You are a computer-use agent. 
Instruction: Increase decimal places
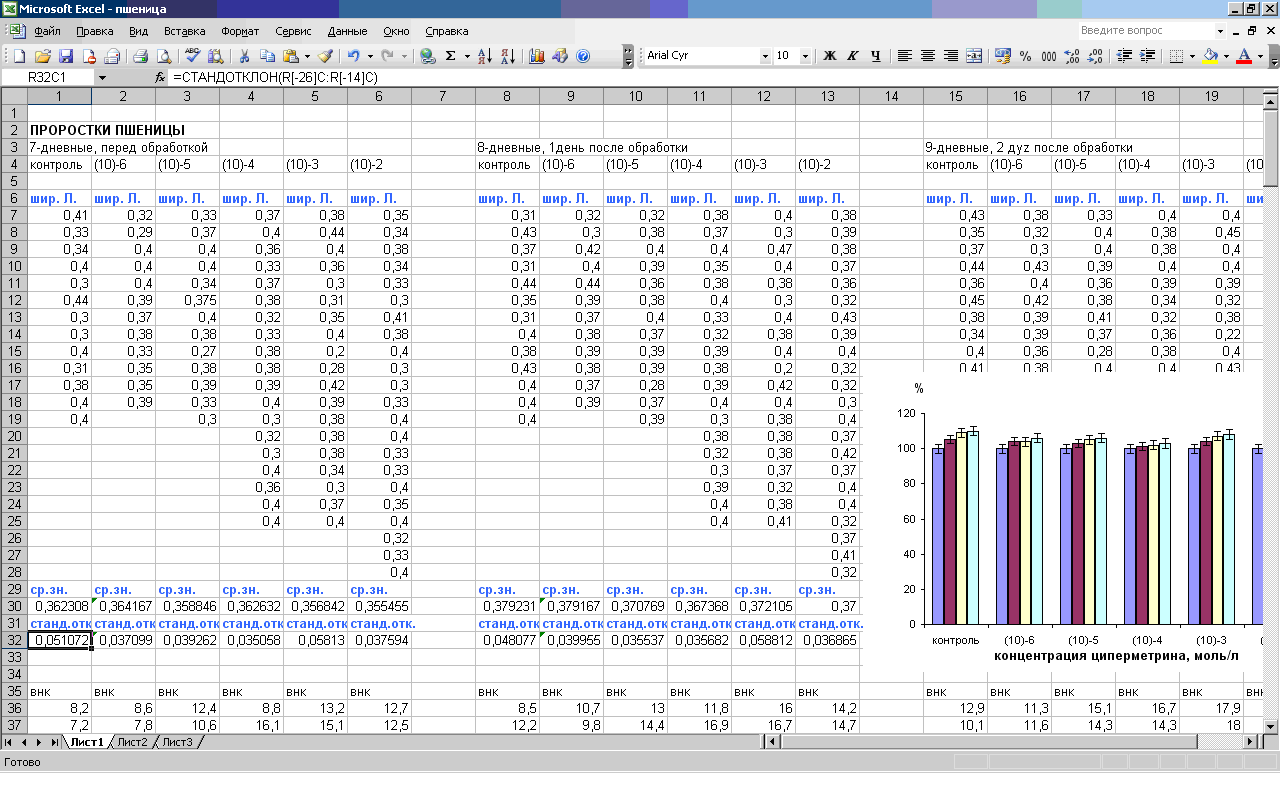coord(1072,56)
